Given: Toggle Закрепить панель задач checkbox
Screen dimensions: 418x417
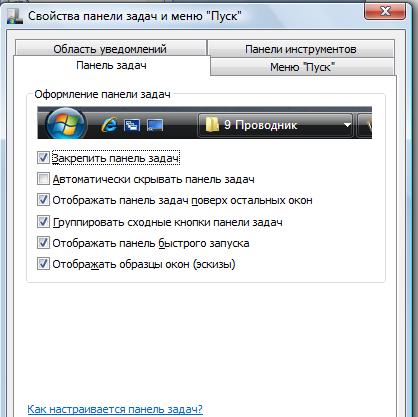Looking at the screenshot, I should pos(43,158).
